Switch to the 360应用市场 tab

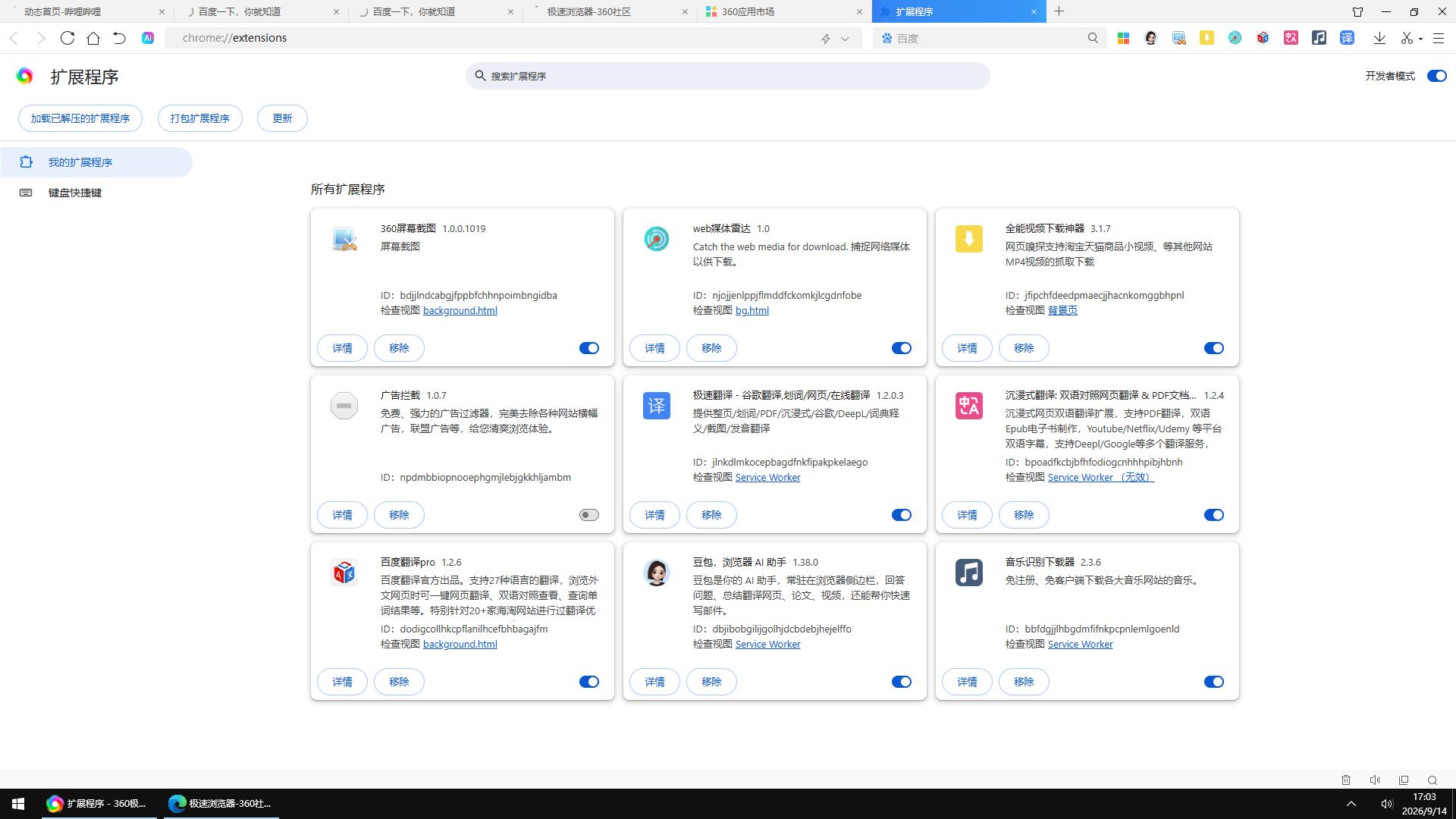[784, 11]
